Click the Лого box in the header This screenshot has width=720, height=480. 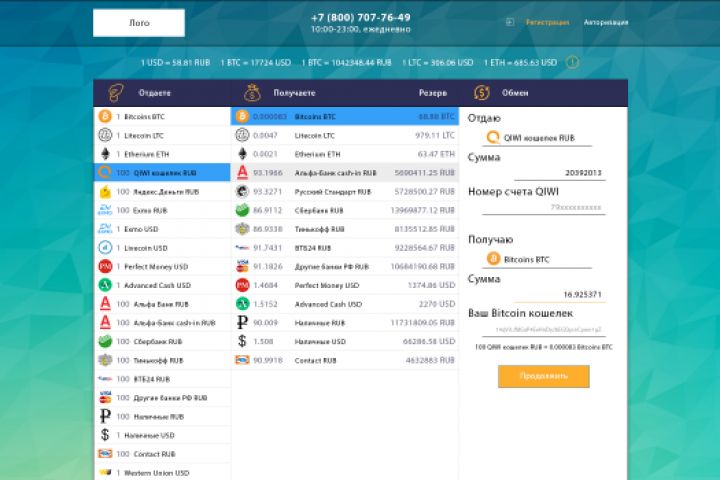[139, 23]
